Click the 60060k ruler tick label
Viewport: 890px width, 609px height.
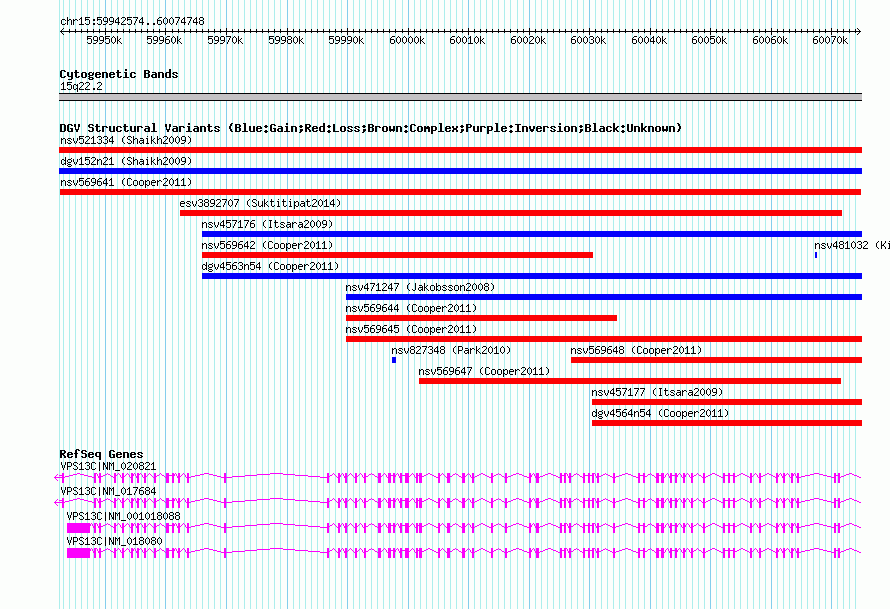(770, 40)
